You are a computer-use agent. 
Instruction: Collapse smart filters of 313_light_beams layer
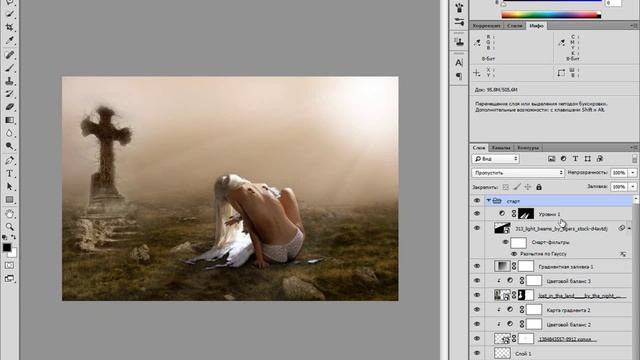pos(629,228)
